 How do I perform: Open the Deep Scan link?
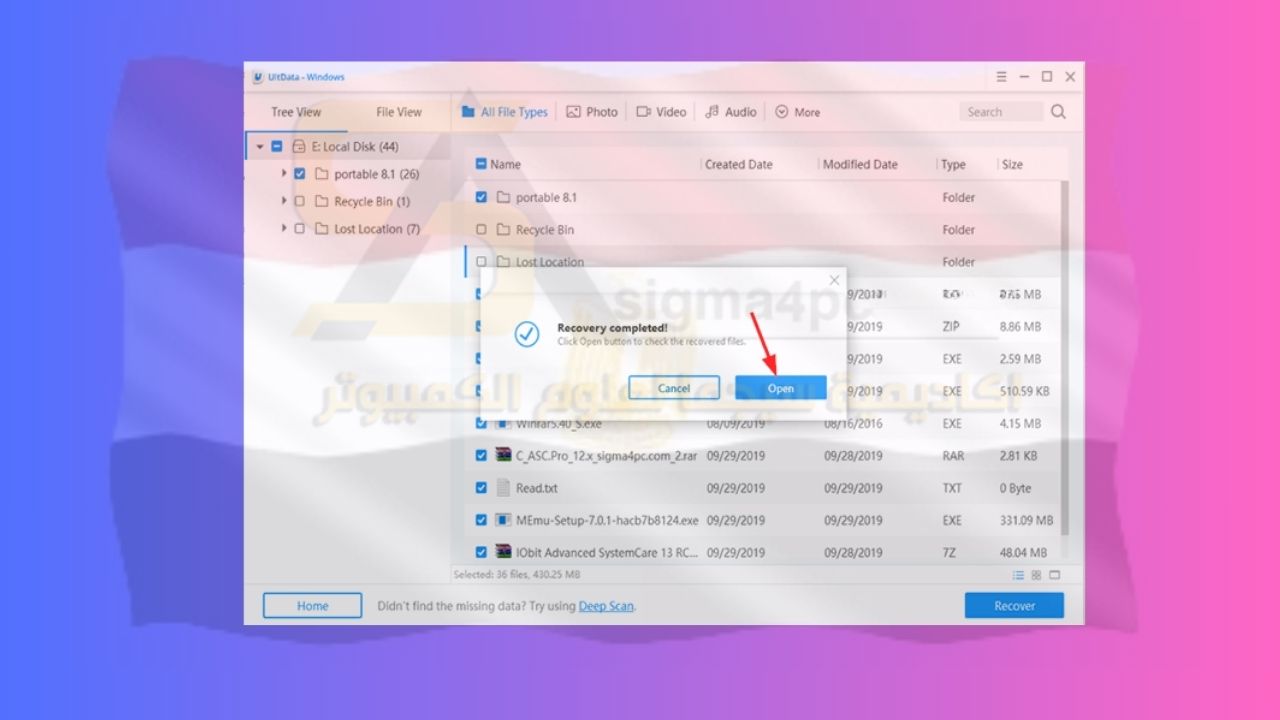606,606
